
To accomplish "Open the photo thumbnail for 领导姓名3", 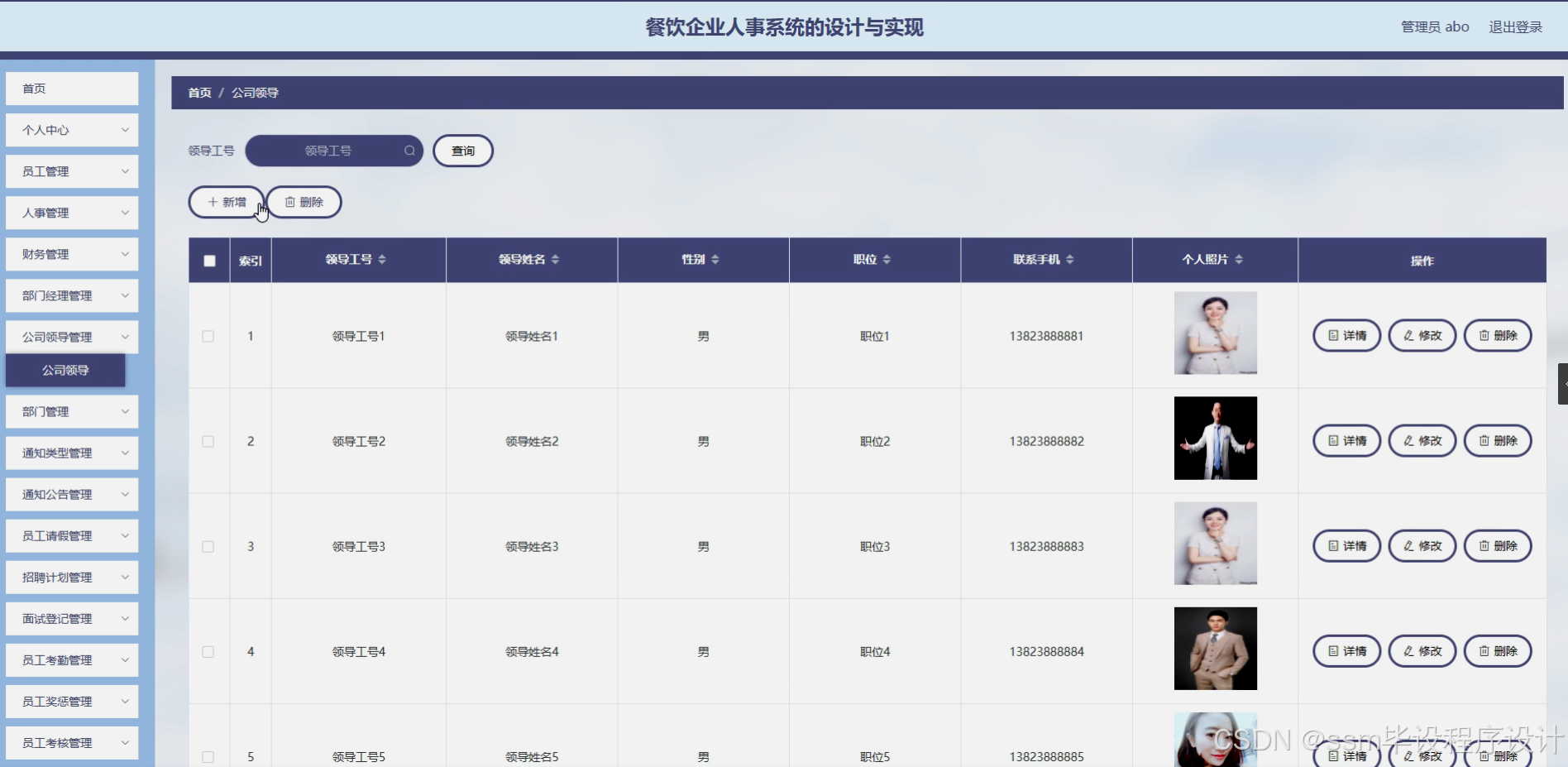I will 1215,543.
